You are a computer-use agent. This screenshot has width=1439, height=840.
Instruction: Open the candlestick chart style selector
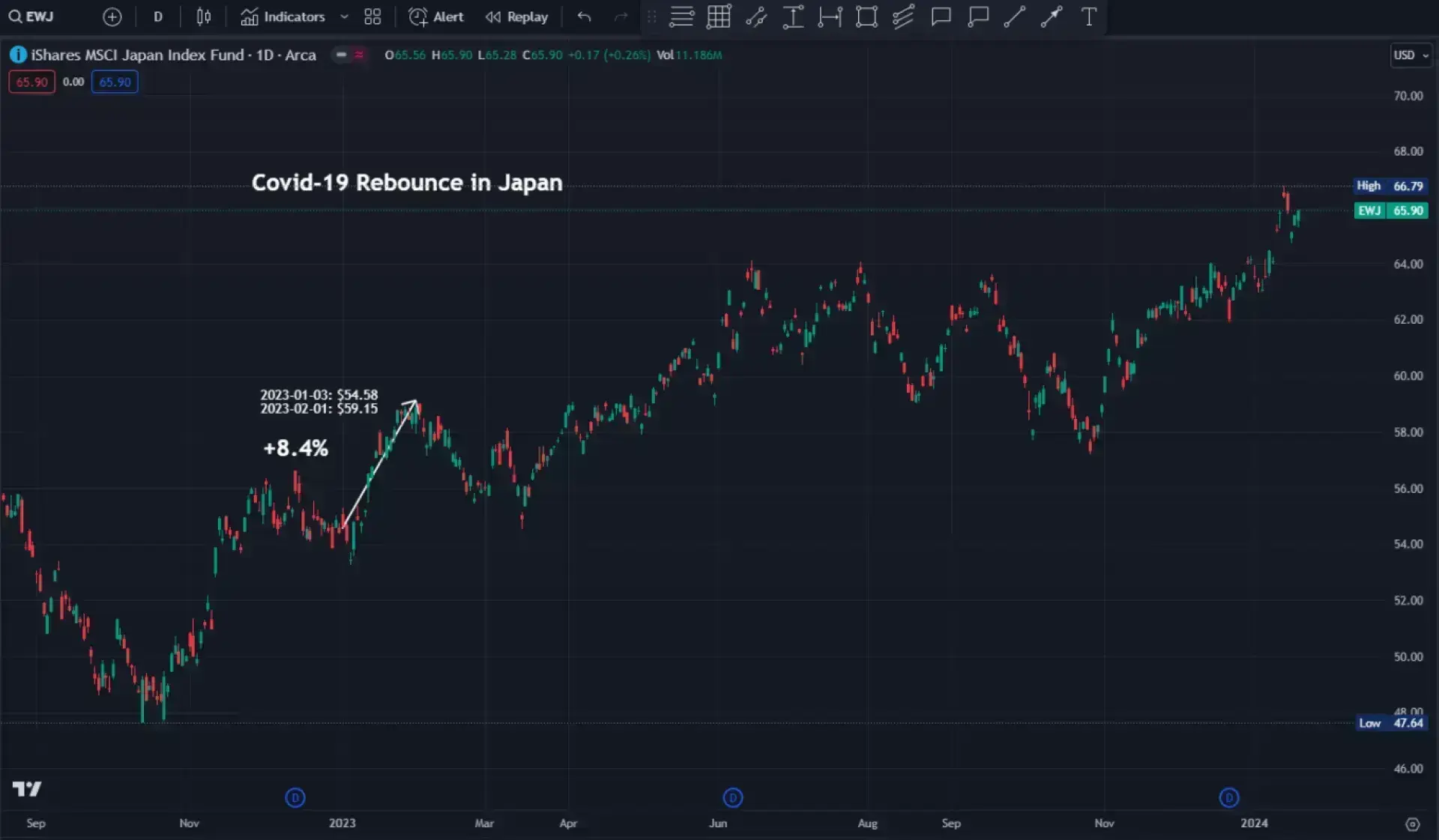pyautogui.click(x=203, y=16)
